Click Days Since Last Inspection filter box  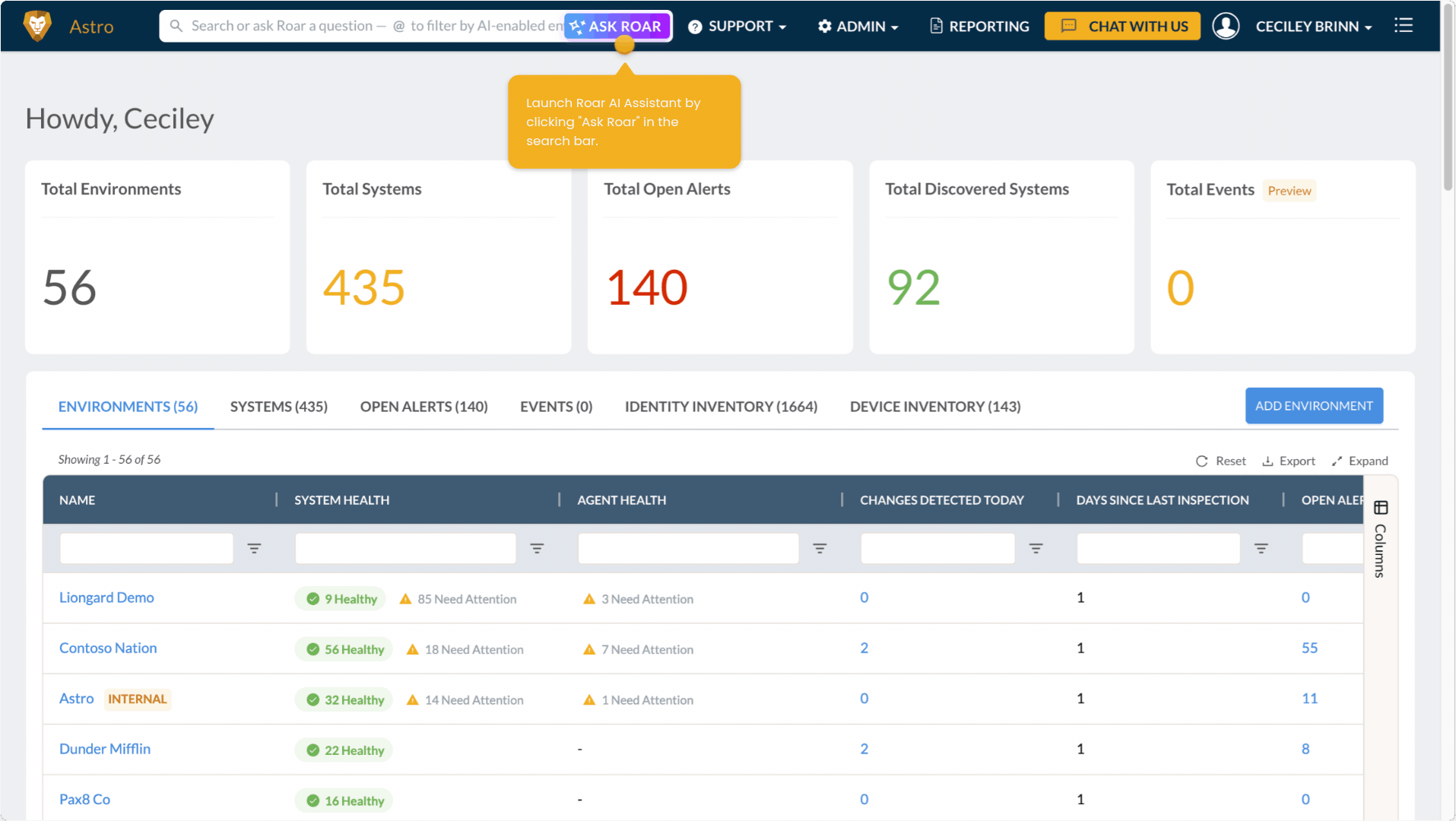click(1158, 548)
